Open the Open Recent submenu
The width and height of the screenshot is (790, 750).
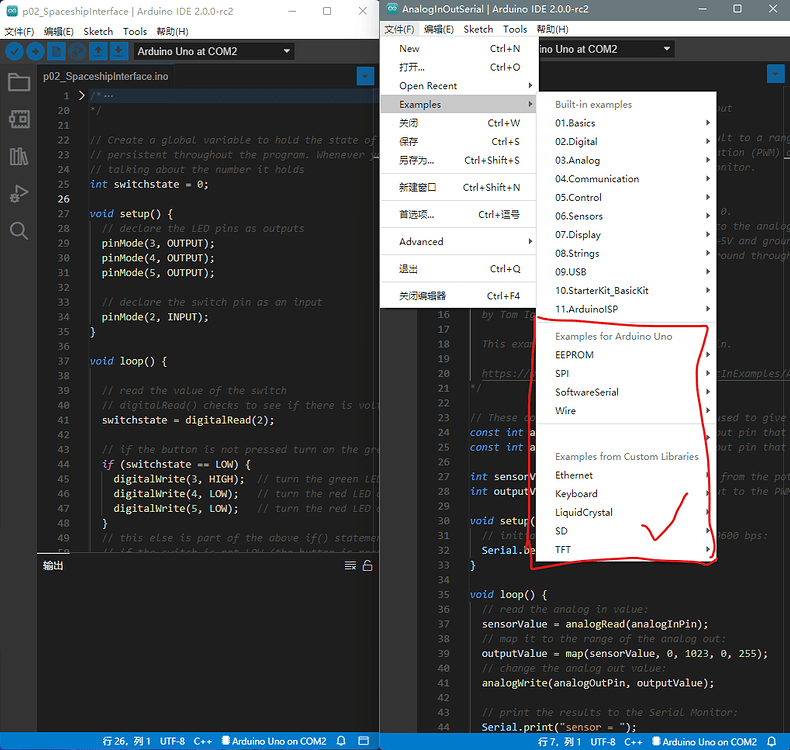click(428, 86)
